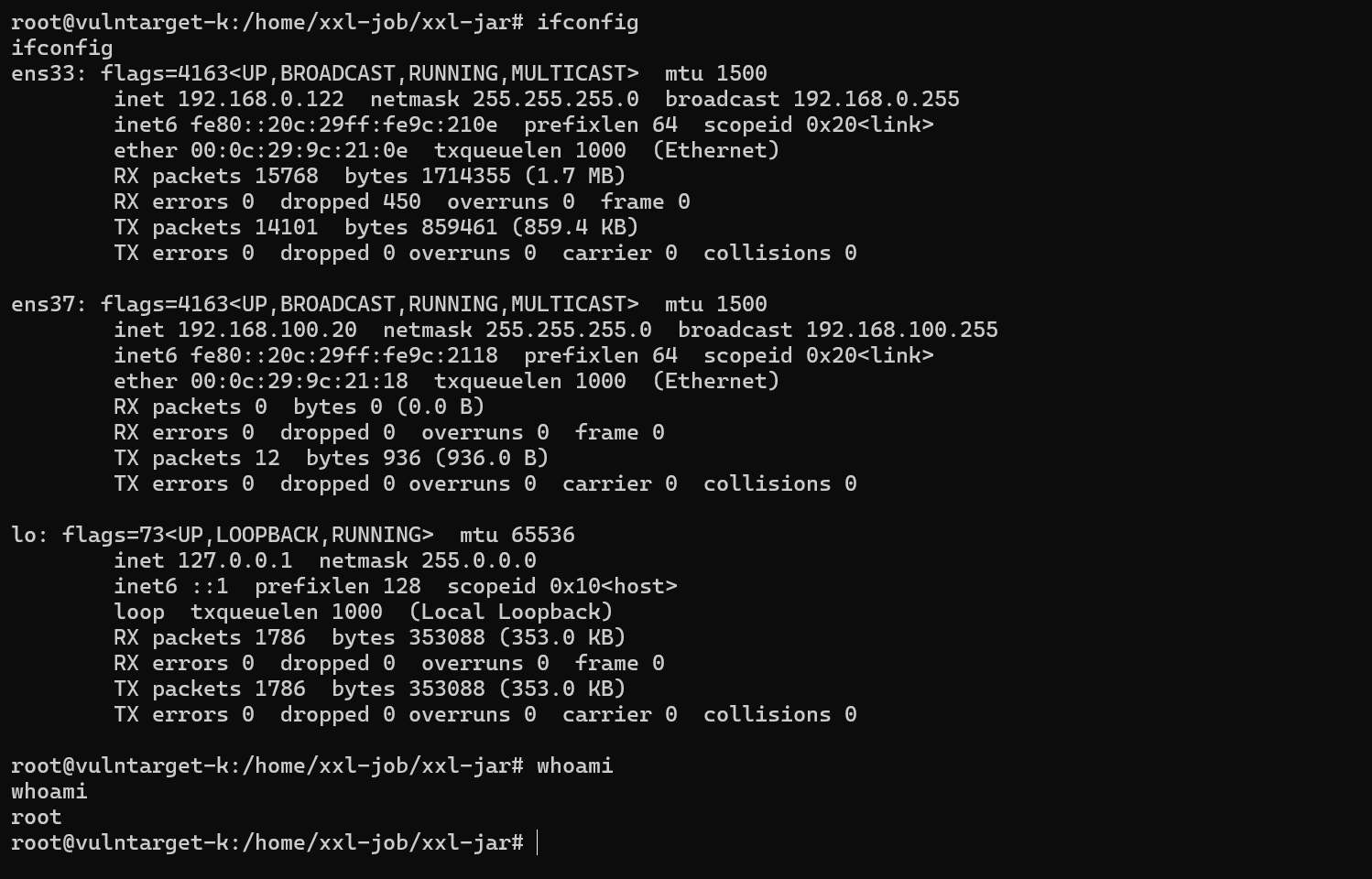Click the loopback address 127.0.0.1
The width and height of the screenshot is (1372, 879).
click(x=235, y=560)
